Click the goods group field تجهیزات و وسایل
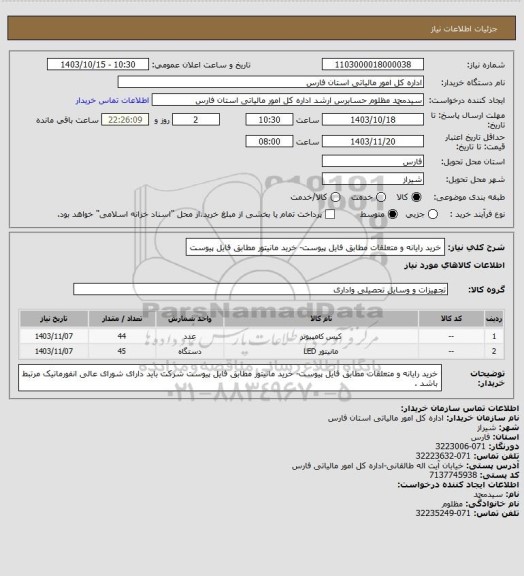Screen dimensions: 524x576 [260, 289]
